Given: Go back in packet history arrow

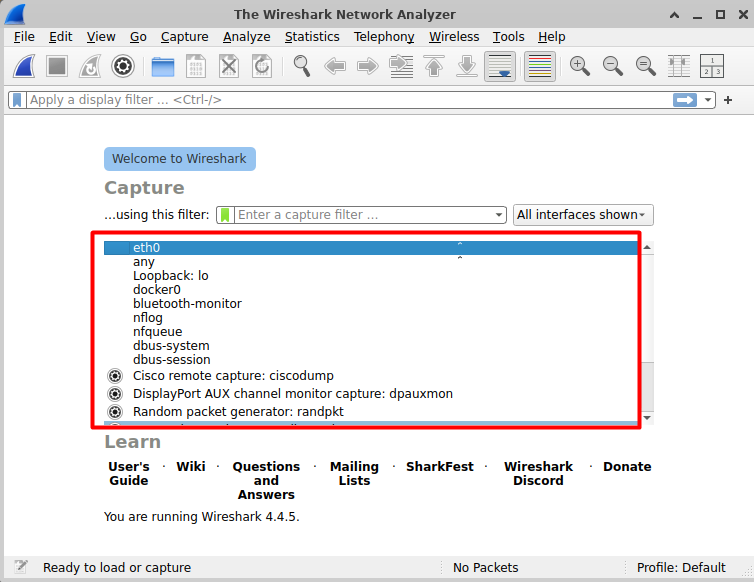Looking at the screenshot, I should coord(335,66).
